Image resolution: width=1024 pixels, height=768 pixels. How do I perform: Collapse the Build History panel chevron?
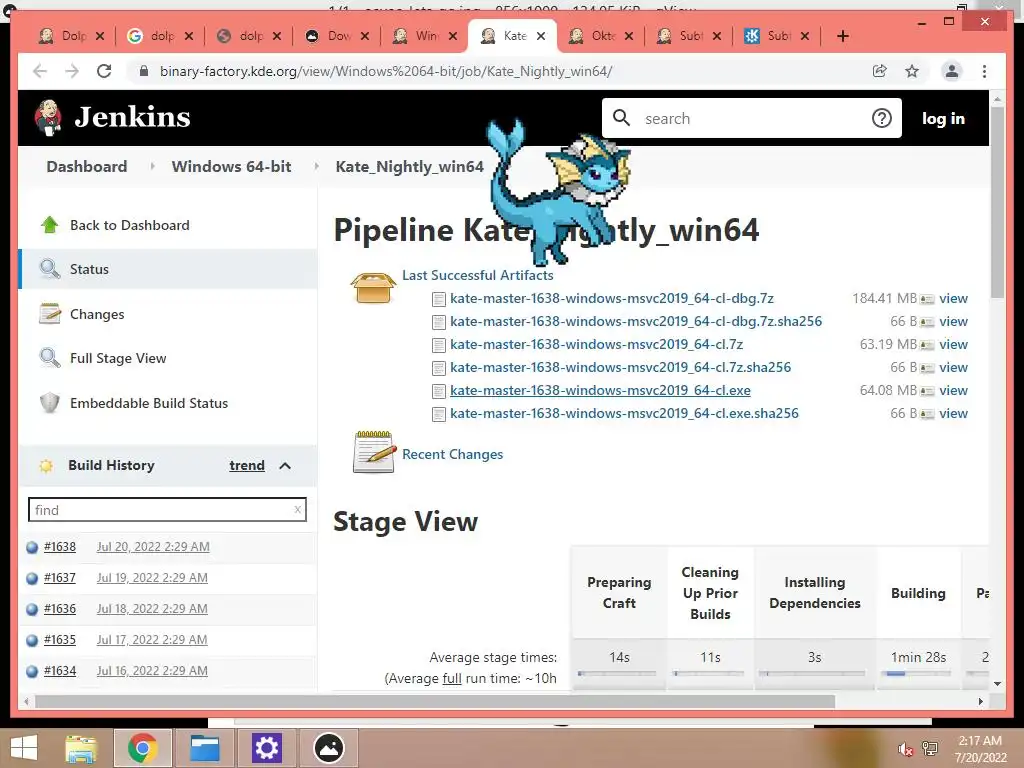coord(285,466)
